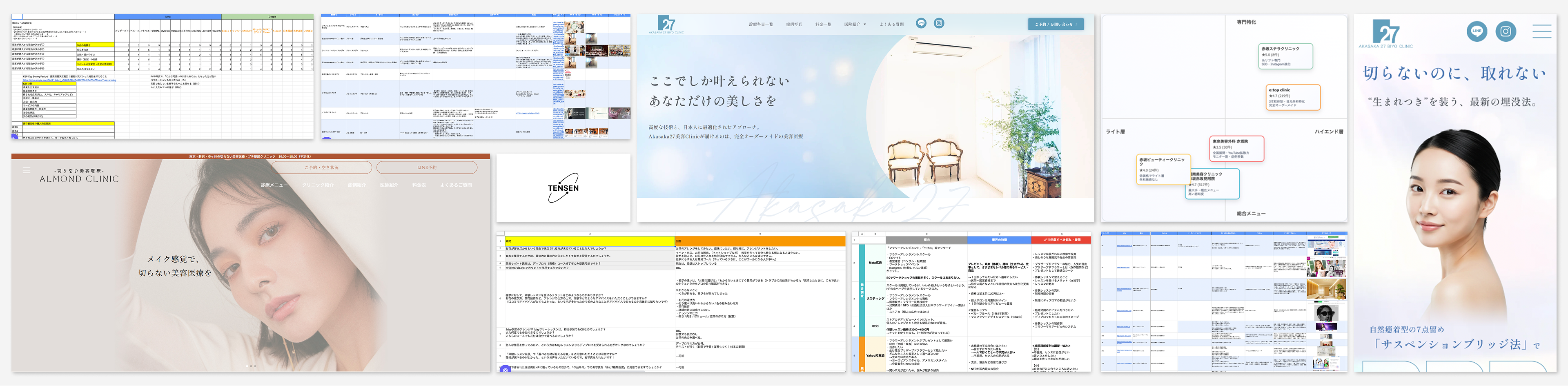Expand the 医院紹介 dropdown menu
The height and width of the screenshot is (386, 1568).
[x=855, y=25]
